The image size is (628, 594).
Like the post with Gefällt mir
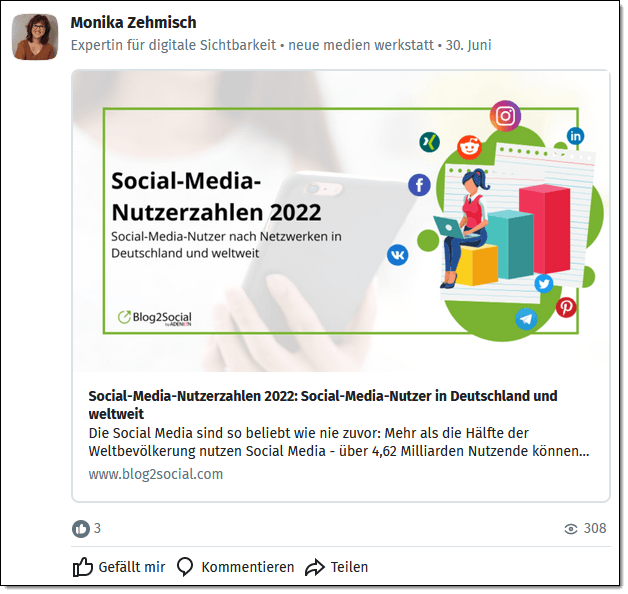(119, 567)
